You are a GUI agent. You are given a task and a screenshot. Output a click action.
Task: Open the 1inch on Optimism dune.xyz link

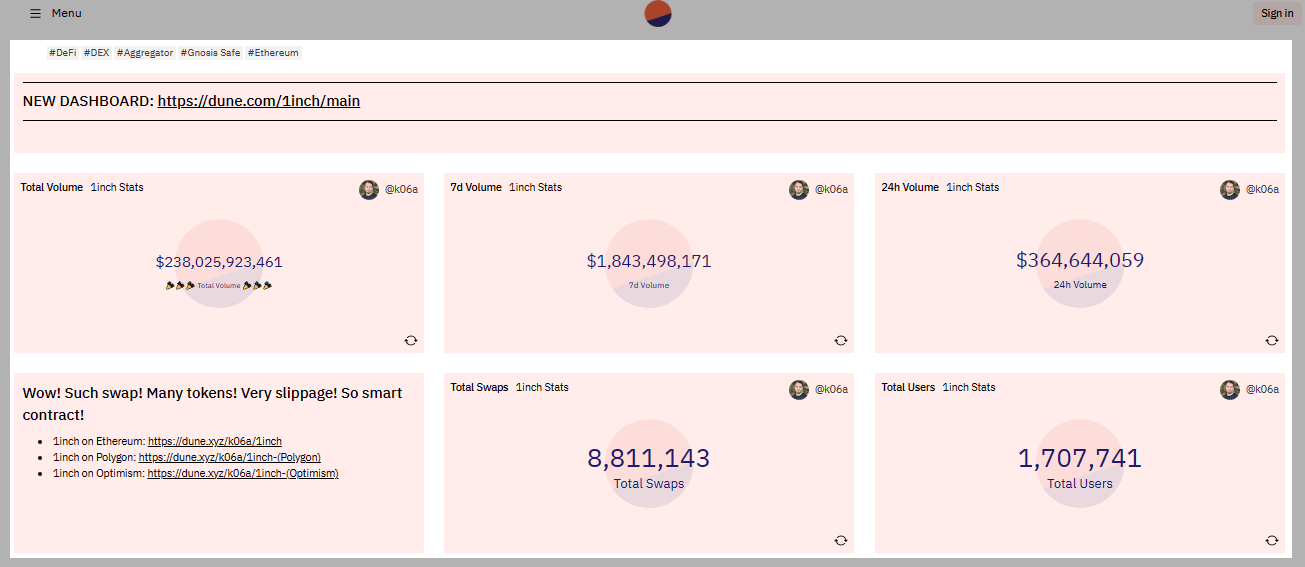click(x=243, y=473)
